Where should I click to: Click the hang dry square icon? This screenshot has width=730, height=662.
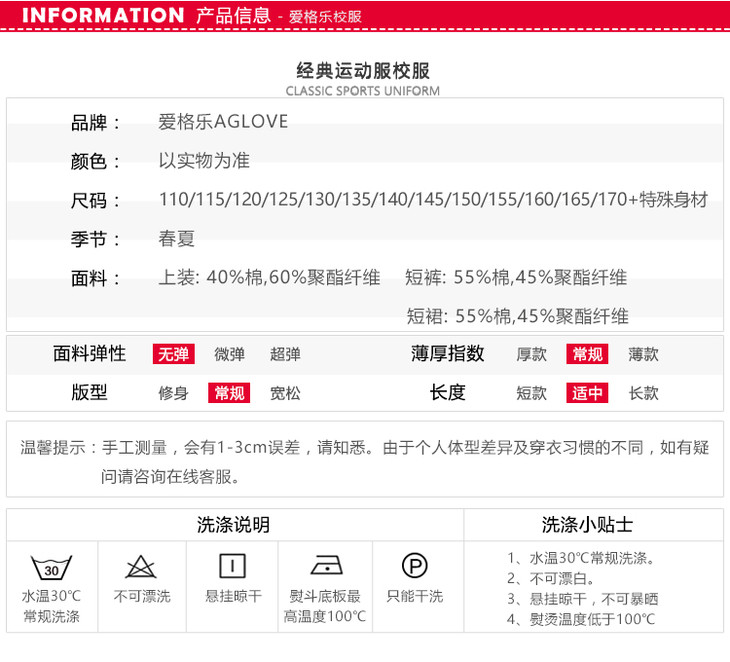(x=232, y=566)
